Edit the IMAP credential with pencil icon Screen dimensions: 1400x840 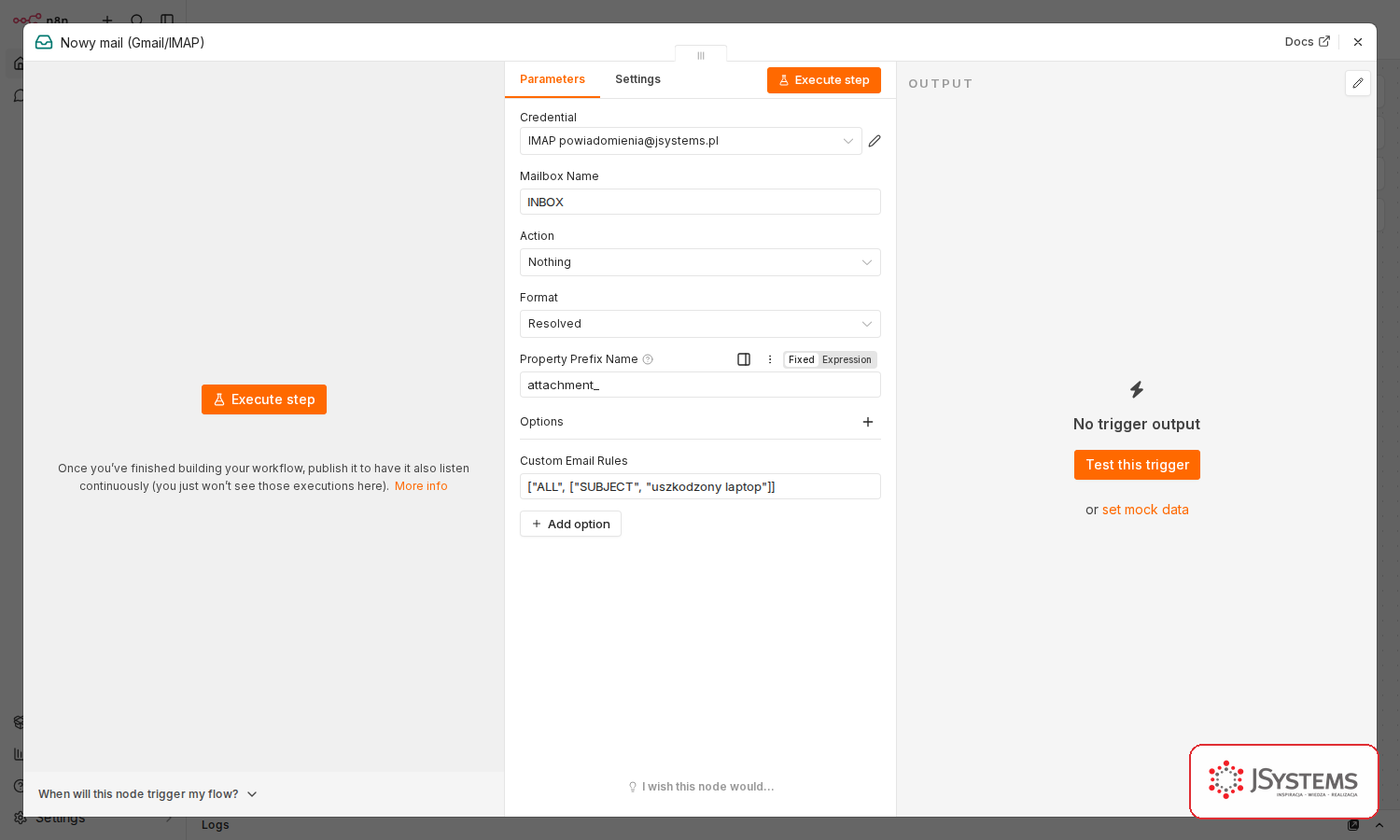click(x=875, y=141)
